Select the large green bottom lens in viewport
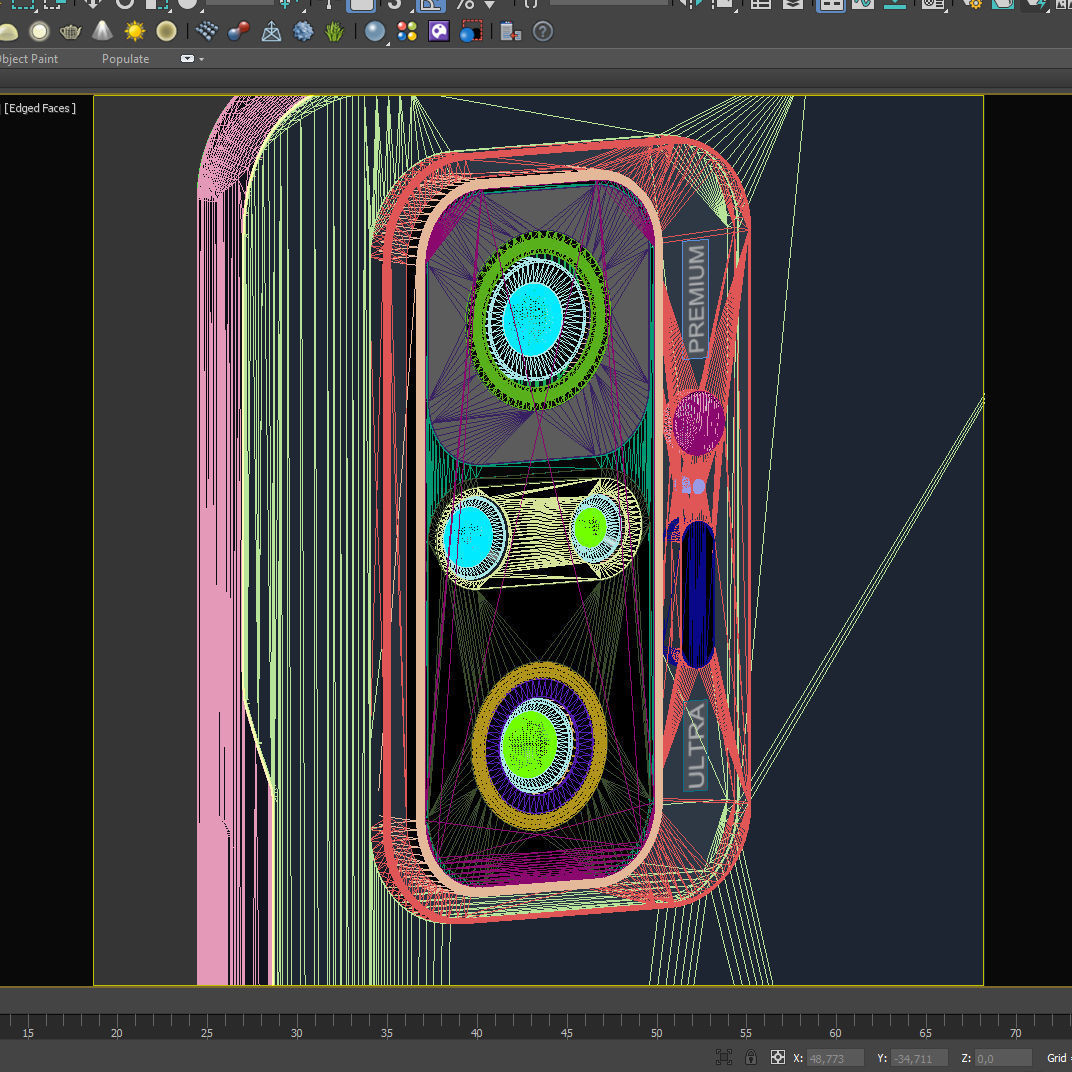Viewport: 1072px width, 1072px height. coord(530,745)
